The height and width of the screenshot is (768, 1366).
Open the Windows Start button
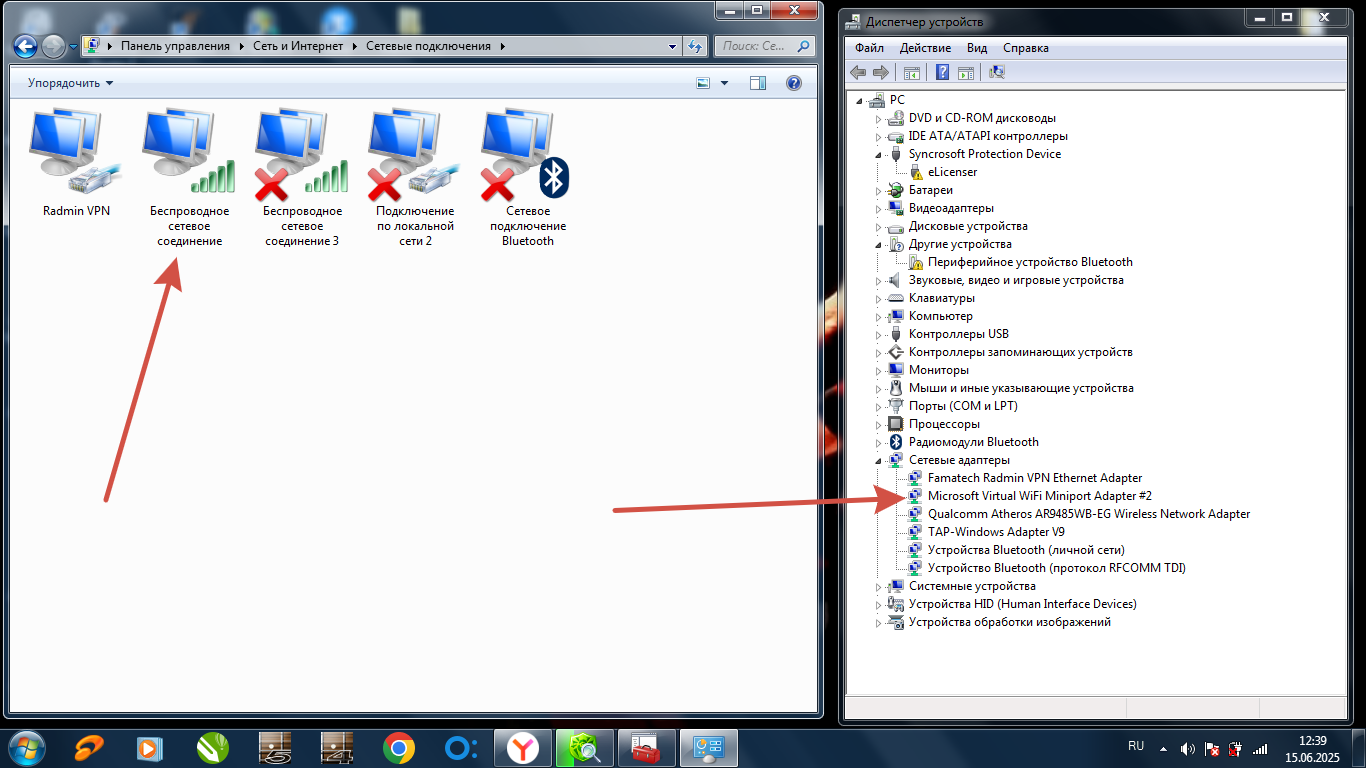25,747
